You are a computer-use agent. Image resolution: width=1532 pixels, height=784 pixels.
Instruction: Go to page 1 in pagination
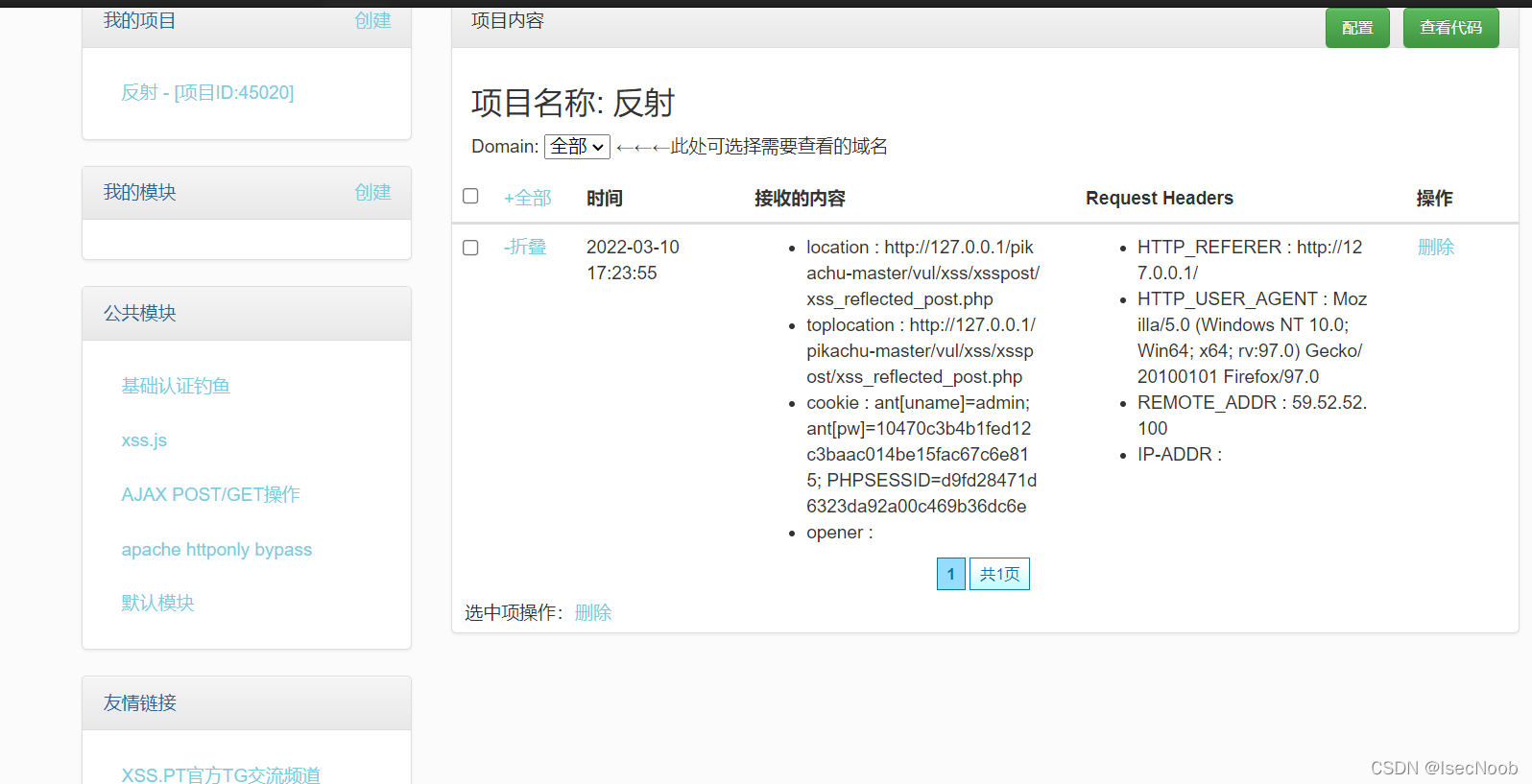point(951,574)
